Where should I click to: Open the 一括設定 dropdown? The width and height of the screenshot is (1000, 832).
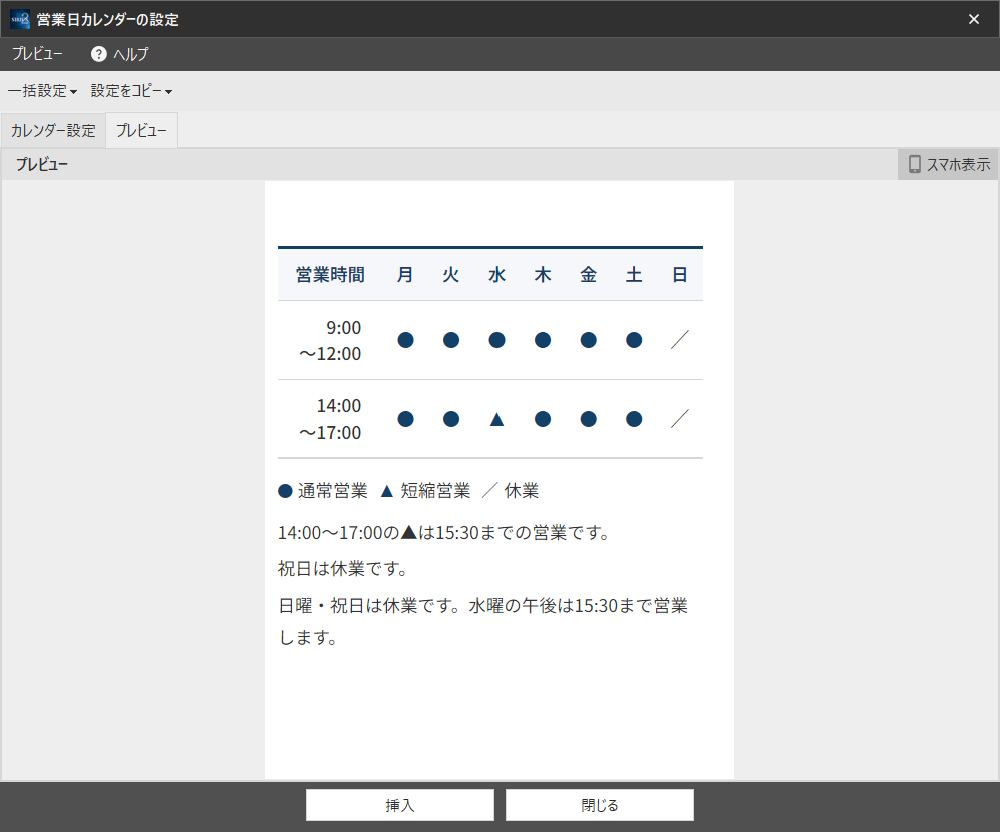pos(42,91)
